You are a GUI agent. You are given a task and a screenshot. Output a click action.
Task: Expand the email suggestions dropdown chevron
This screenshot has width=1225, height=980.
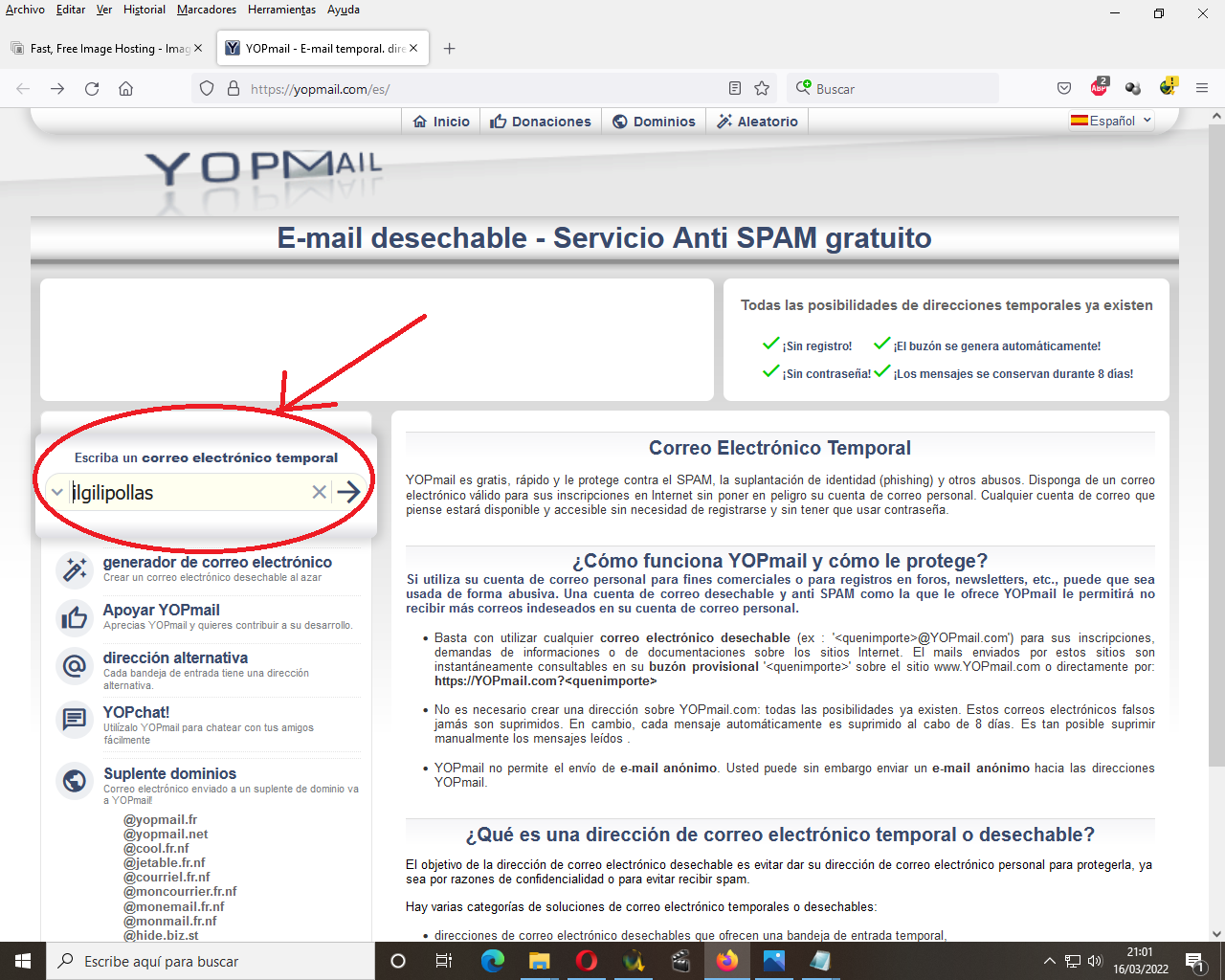[56, 492]
